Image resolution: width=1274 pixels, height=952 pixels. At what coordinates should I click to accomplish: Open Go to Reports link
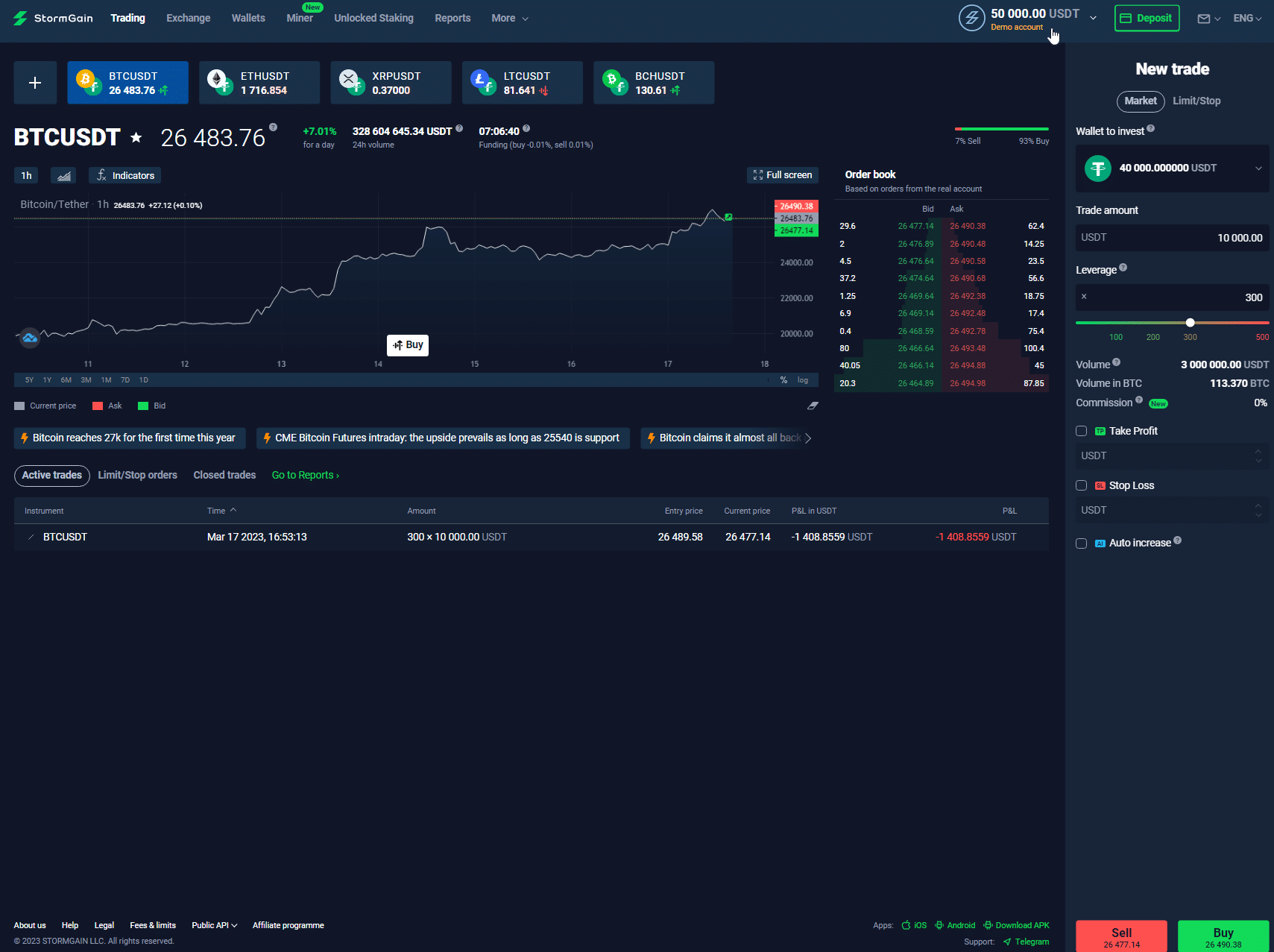306,475
